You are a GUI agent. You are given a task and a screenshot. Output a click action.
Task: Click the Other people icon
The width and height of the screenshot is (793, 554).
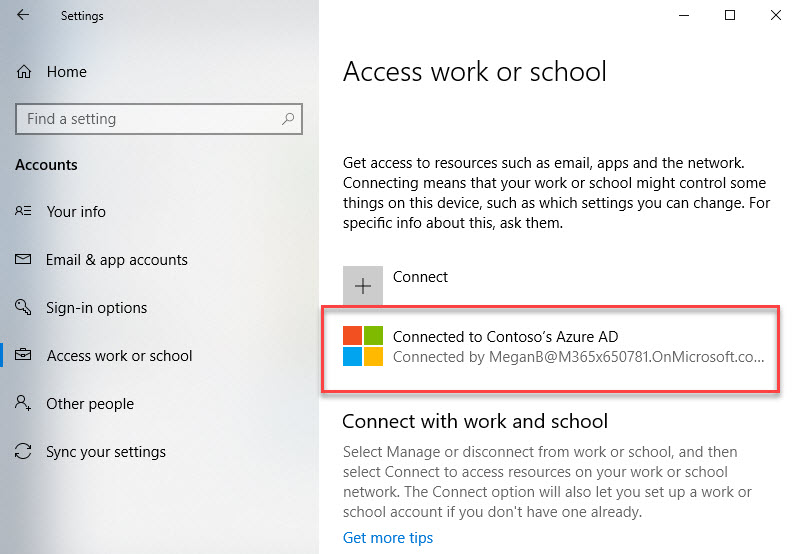23,403
